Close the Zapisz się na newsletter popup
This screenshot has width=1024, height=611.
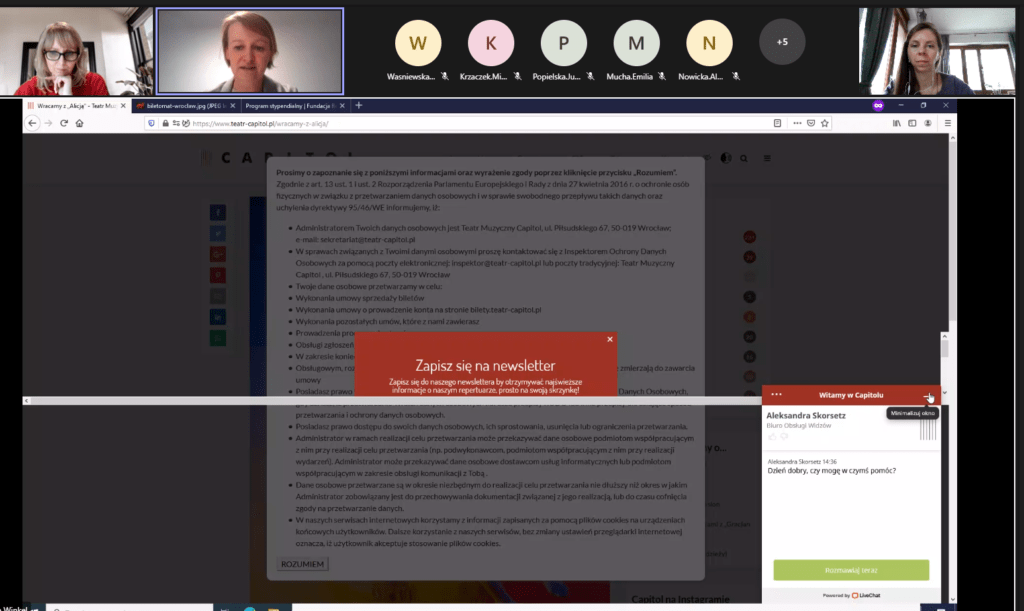610,339
